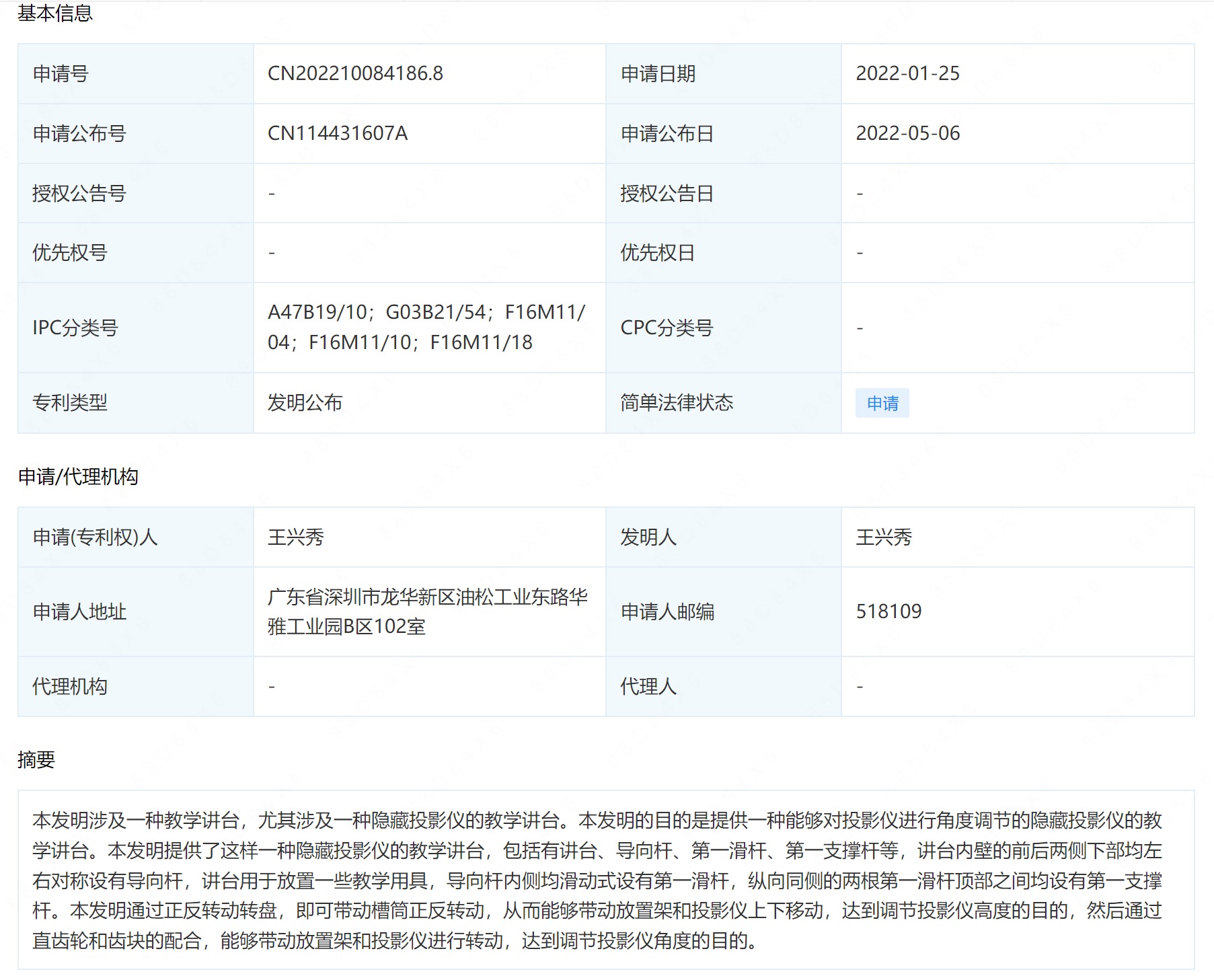Click the 申请人地址 label
Viewport: 1214px width, 980px height.
[x=79, y=611]
